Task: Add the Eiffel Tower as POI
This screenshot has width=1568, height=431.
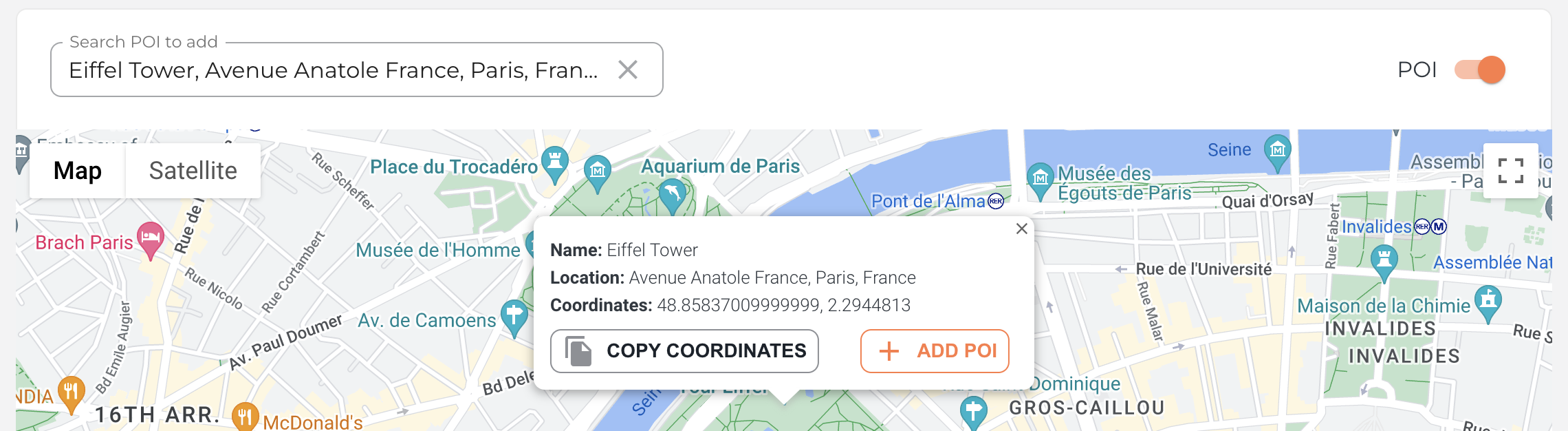Action: 934,351
